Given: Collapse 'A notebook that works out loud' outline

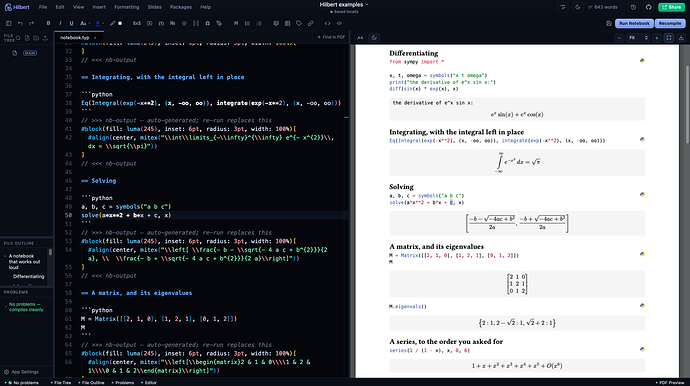Looking at the screenshot, I should coord(5,256).
